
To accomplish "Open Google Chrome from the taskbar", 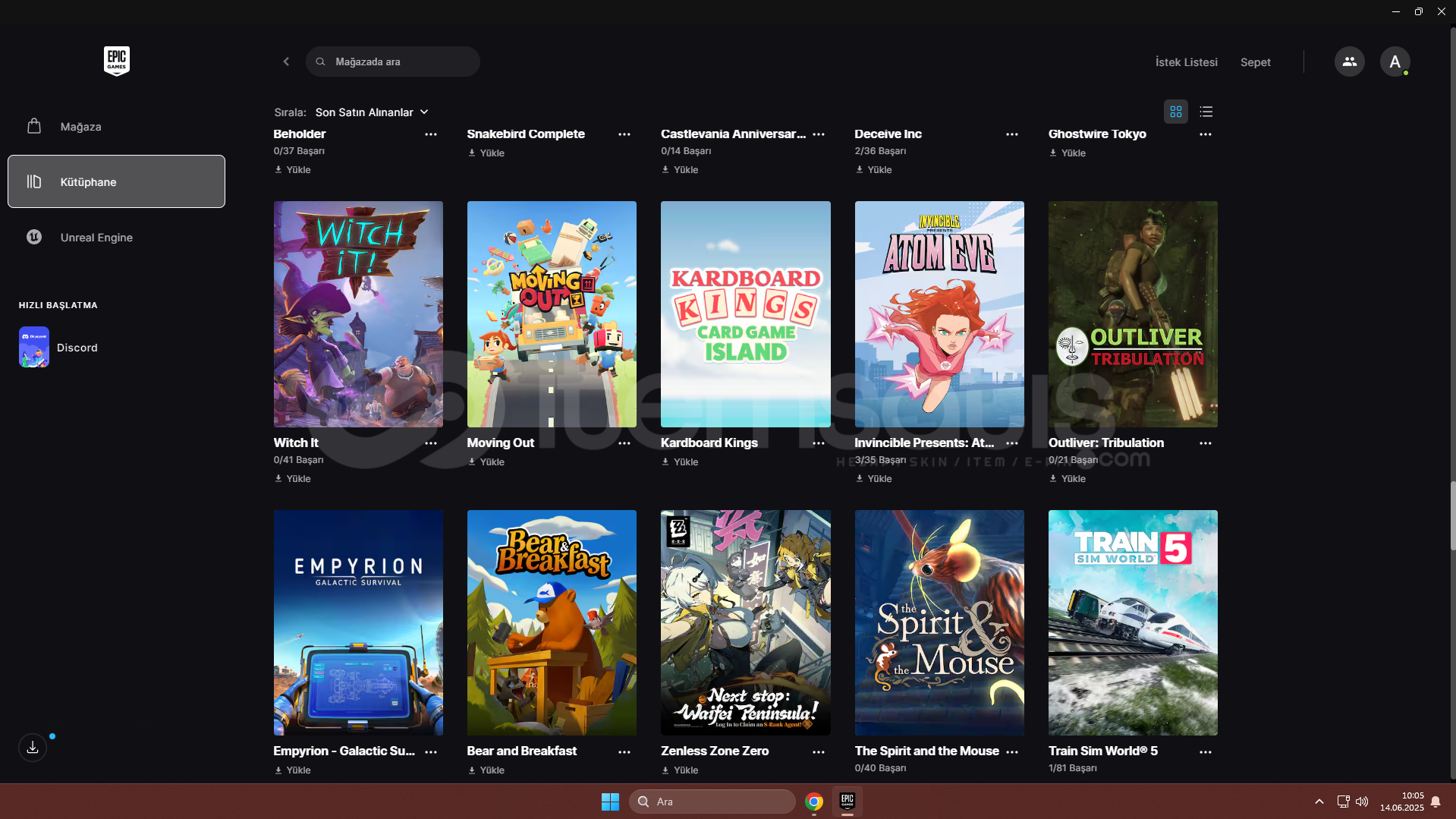I will [814, 802].
